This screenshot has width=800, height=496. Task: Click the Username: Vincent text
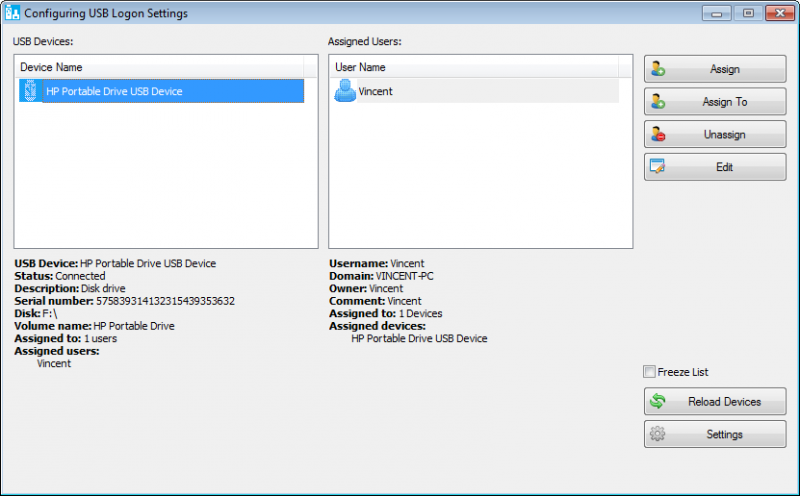(377, 263)
